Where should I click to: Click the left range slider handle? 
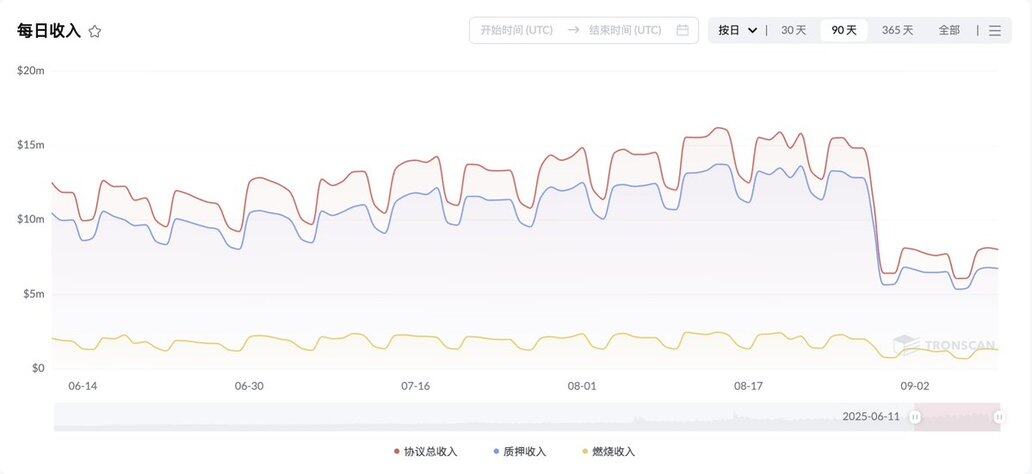pyautogui.click(x=915, y=417)
